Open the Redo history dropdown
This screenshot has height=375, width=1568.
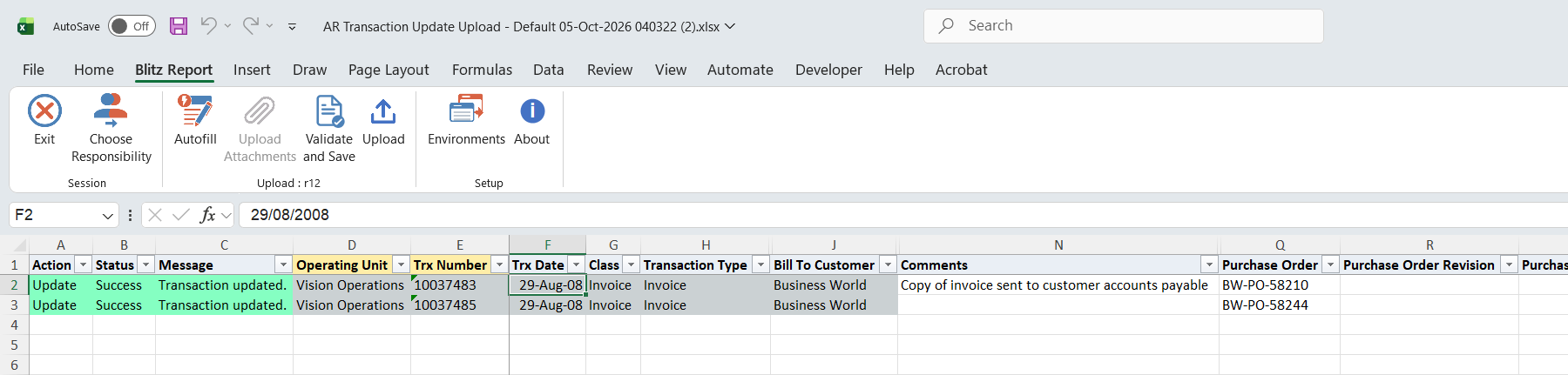pyautogui.click(x=269, y=26)
